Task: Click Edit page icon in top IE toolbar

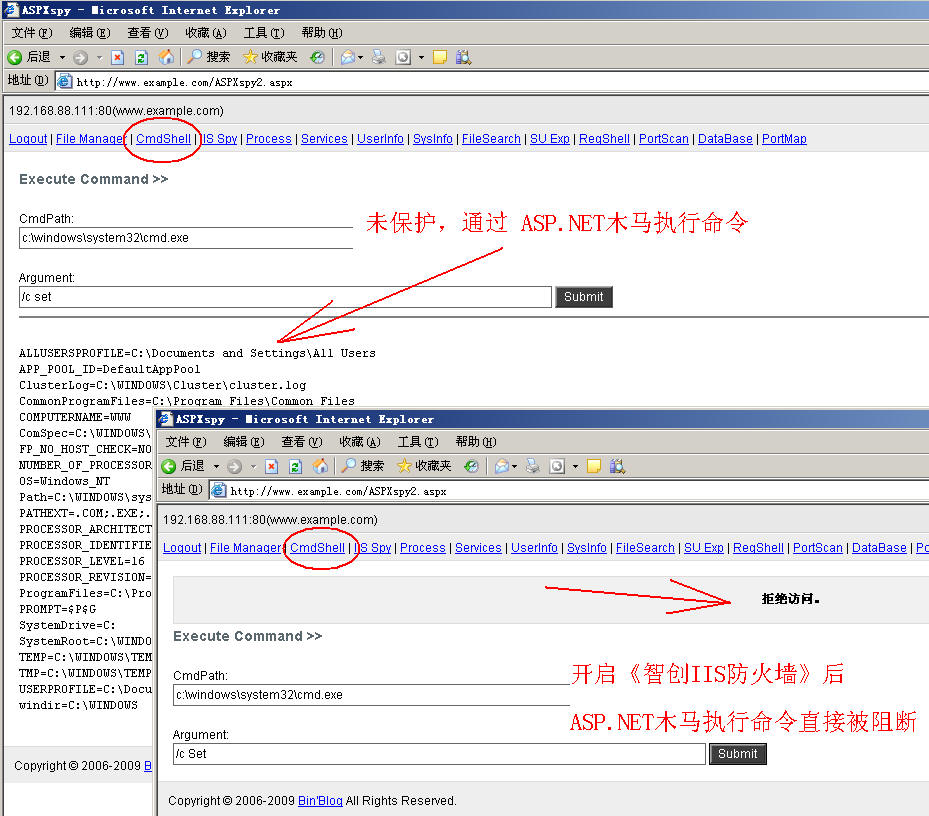Action: tap(403, 57)
